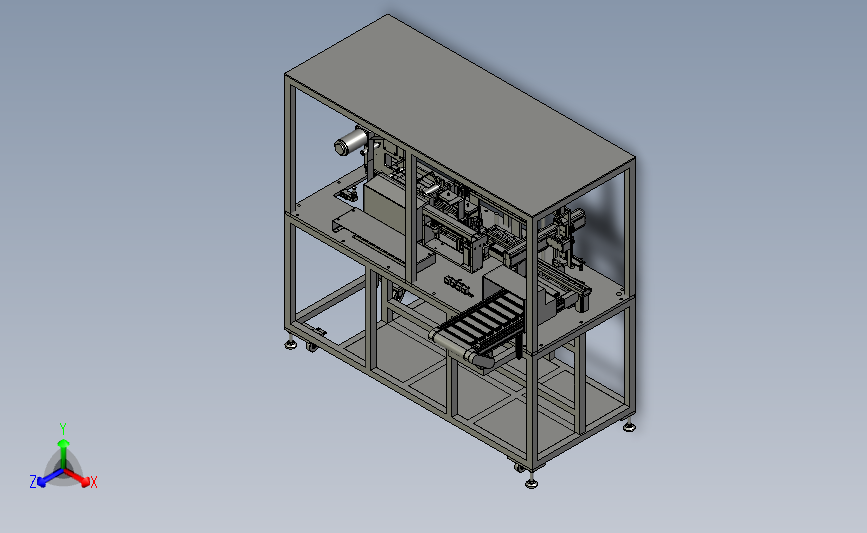Screen dimensions: 867x533
Task: Click the blue Z axis of the orientation triad
Action: coord(44,479)
